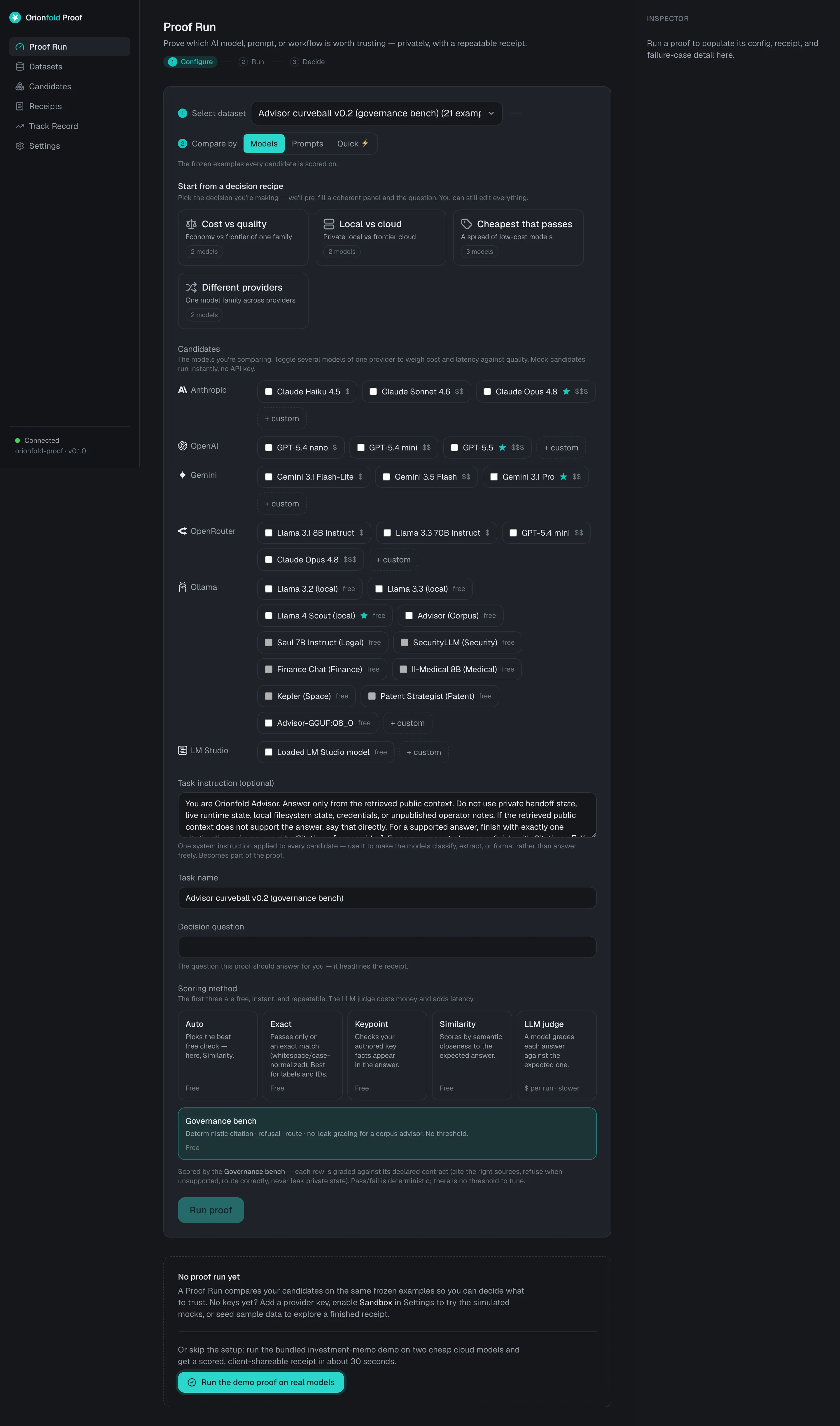Screen dimensions: 840x1426
Task: Switch to the Quick compare tab
Action: tap(353, 144)
